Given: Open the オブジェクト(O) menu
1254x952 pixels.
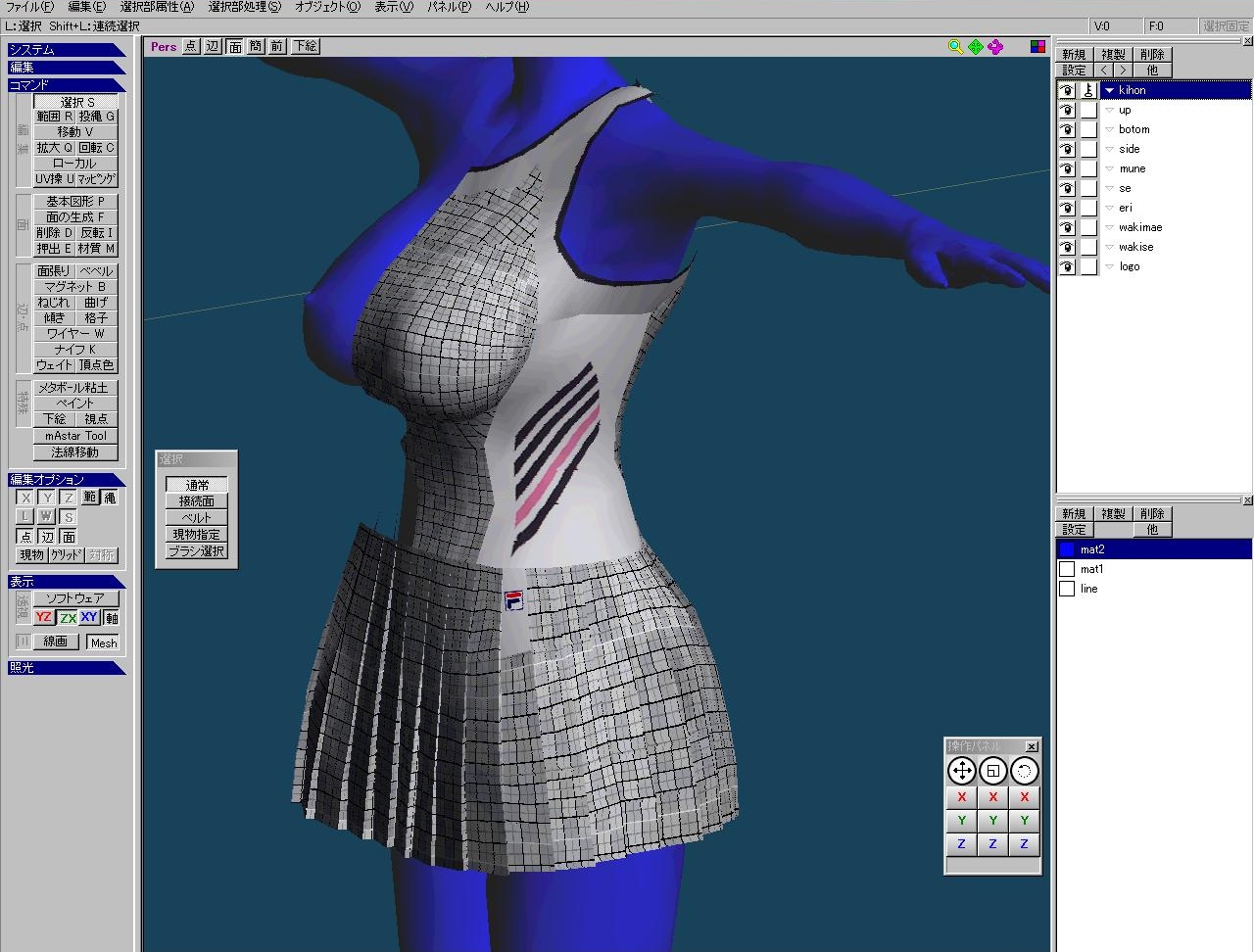Looking at the screenshot, I should [327, 7].
